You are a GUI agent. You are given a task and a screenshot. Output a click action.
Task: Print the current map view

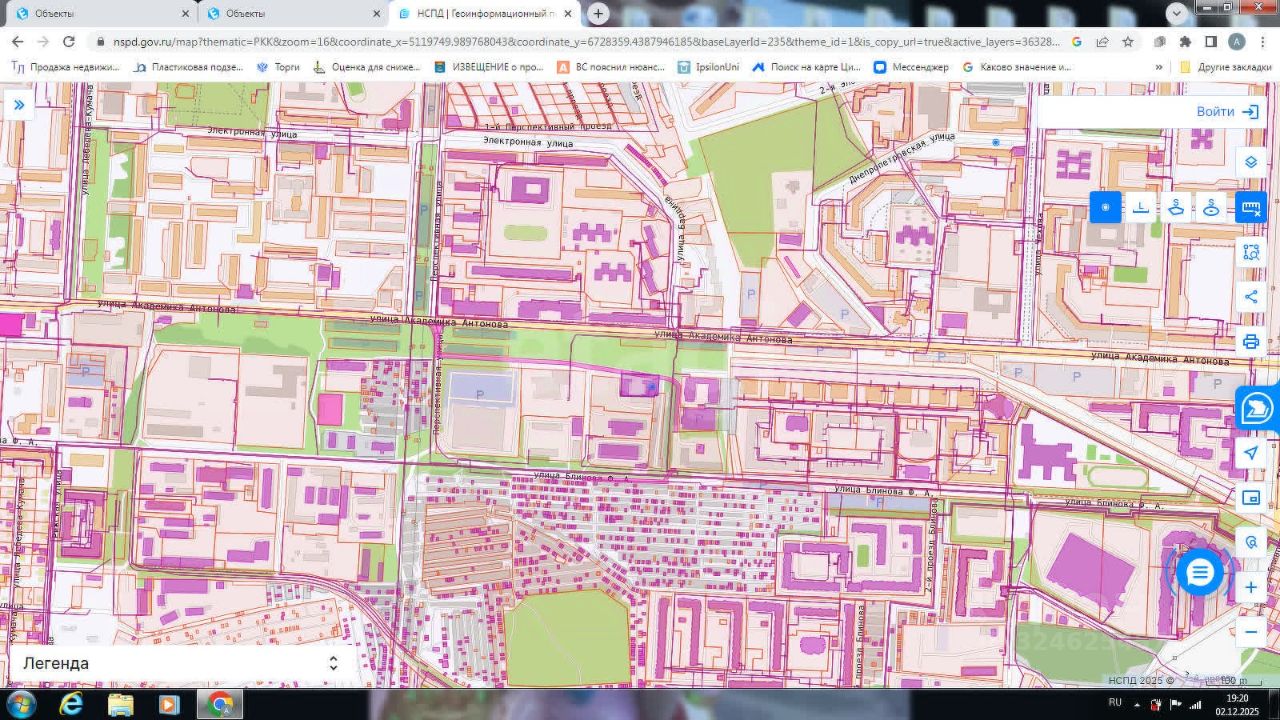pos(1250,341)
